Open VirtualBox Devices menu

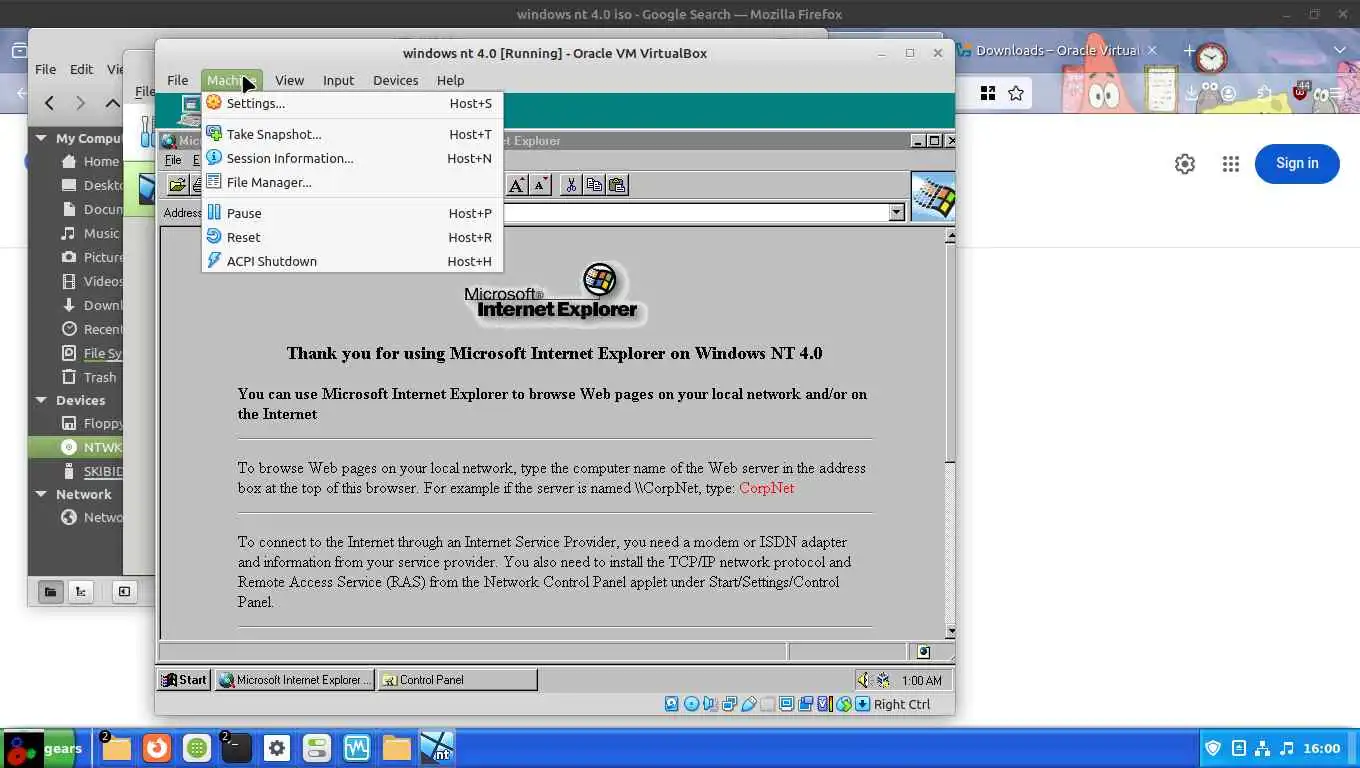point(395,80)
